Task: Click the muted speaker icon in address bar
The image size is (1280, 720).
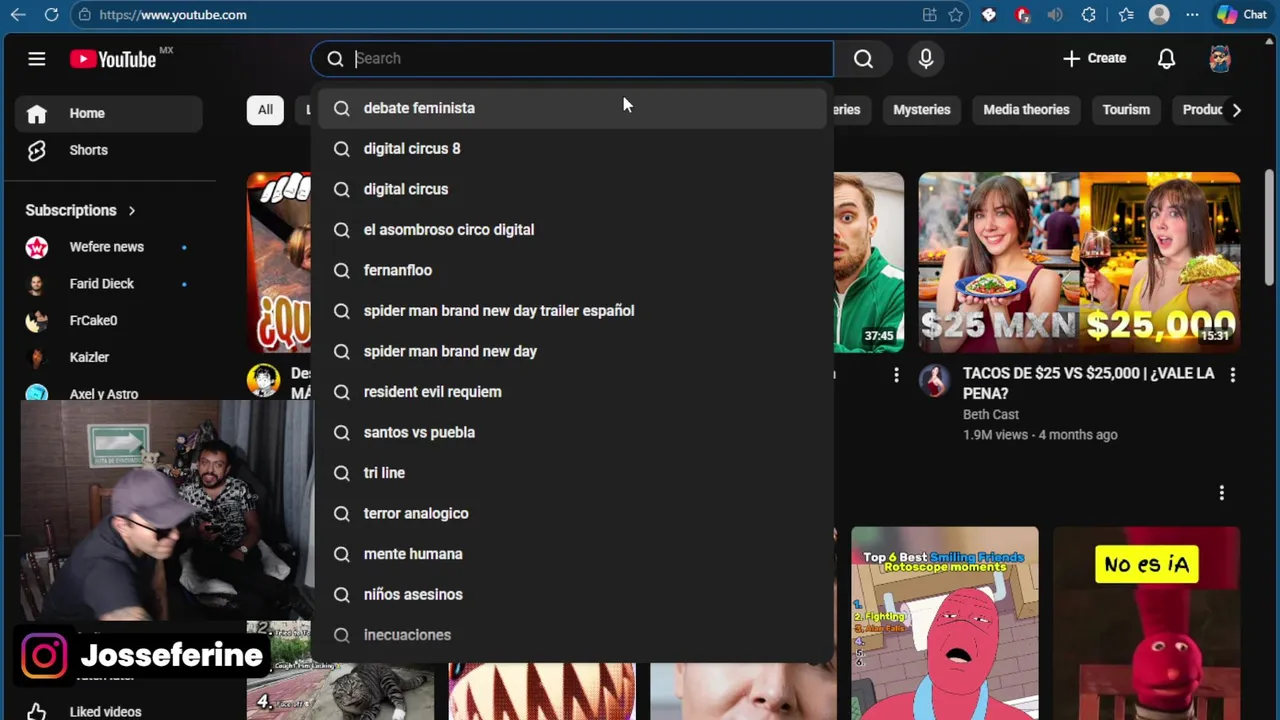Action: click(1055, 15)
